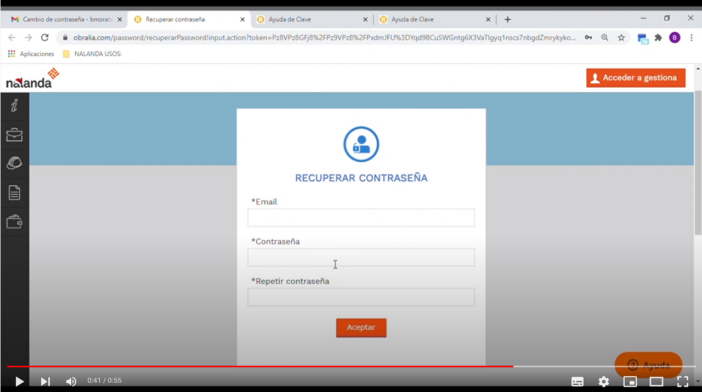Click the lock site-info icon in the address bar

point(65,38)
